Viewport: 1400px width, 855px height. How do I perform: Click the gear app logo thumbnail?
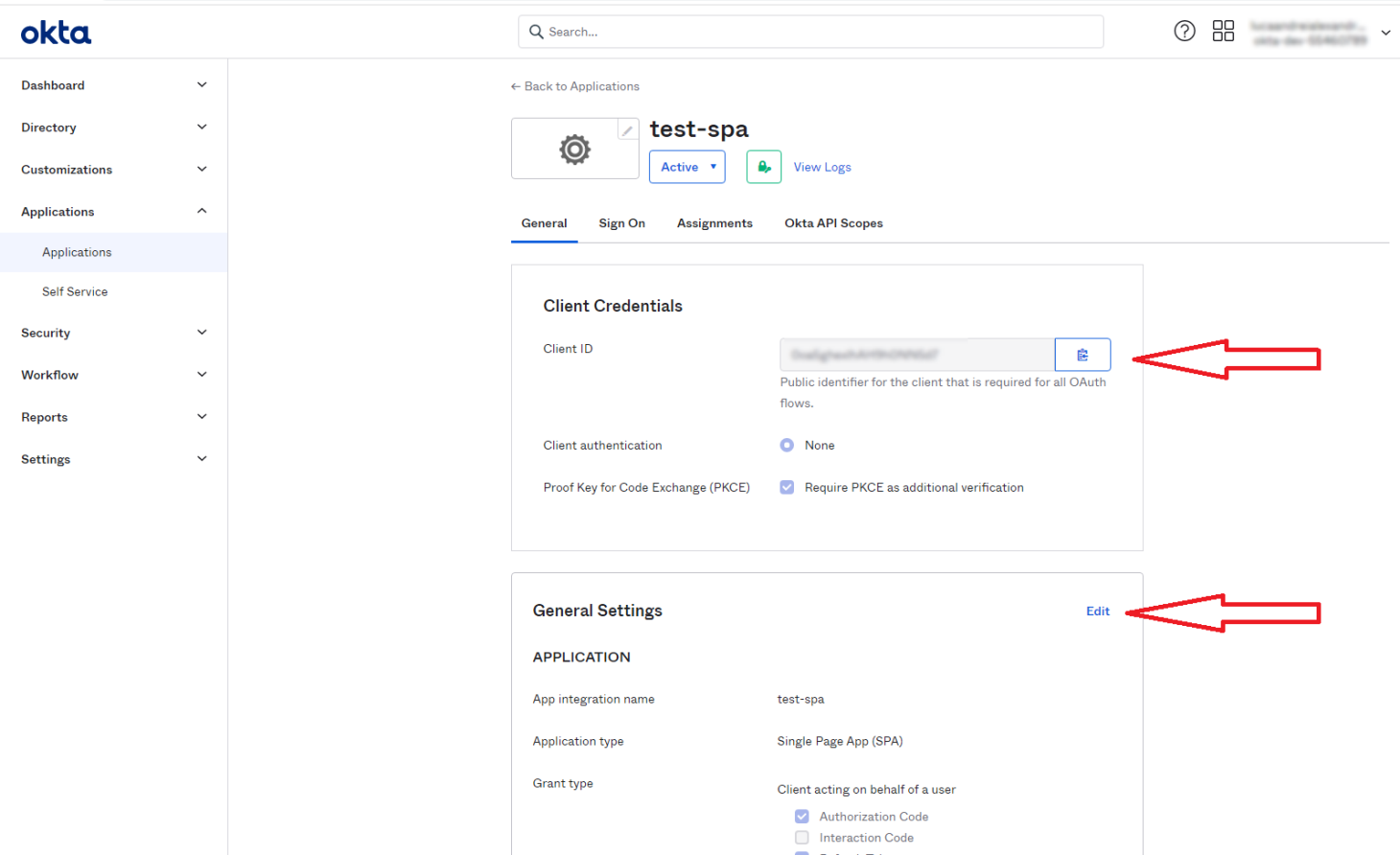coord(574,150)
